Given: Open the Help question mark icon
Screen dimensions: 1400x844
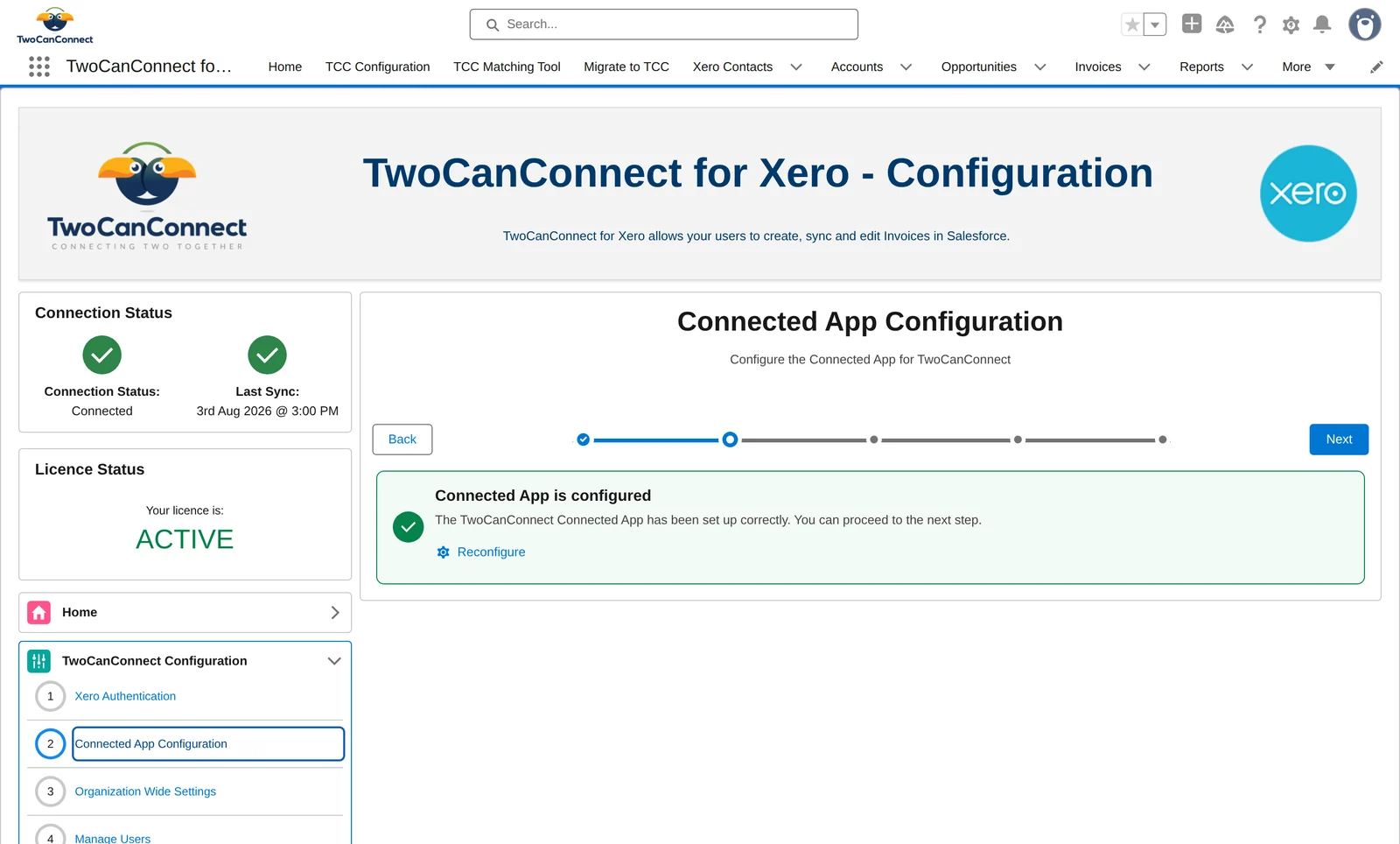Looking at the screenshot, I should coord(1259,25).
